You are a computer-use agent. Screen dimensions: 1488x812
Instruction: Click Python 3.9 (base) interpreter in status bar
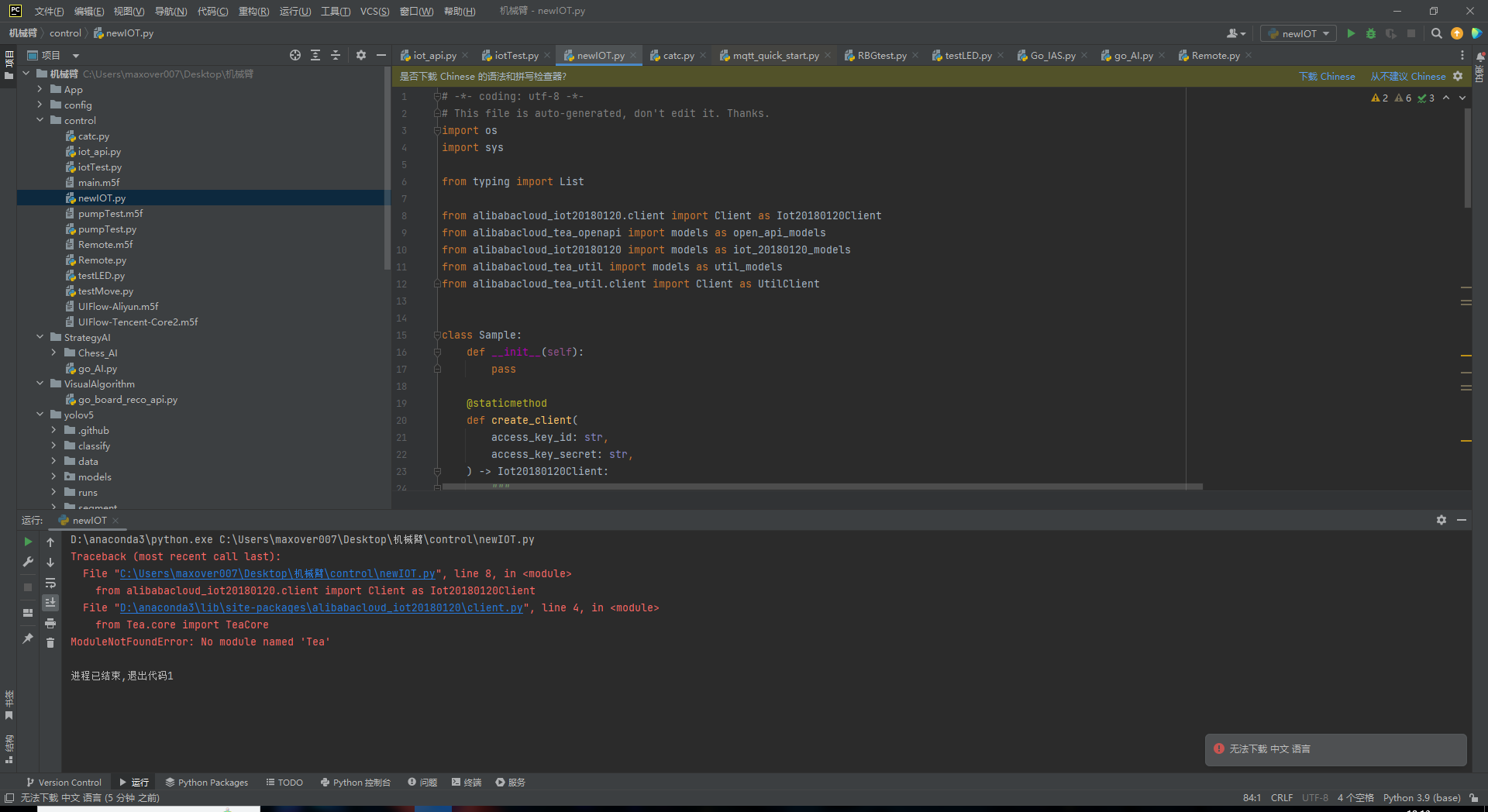pyautogui.click(x=1421, y=797)
